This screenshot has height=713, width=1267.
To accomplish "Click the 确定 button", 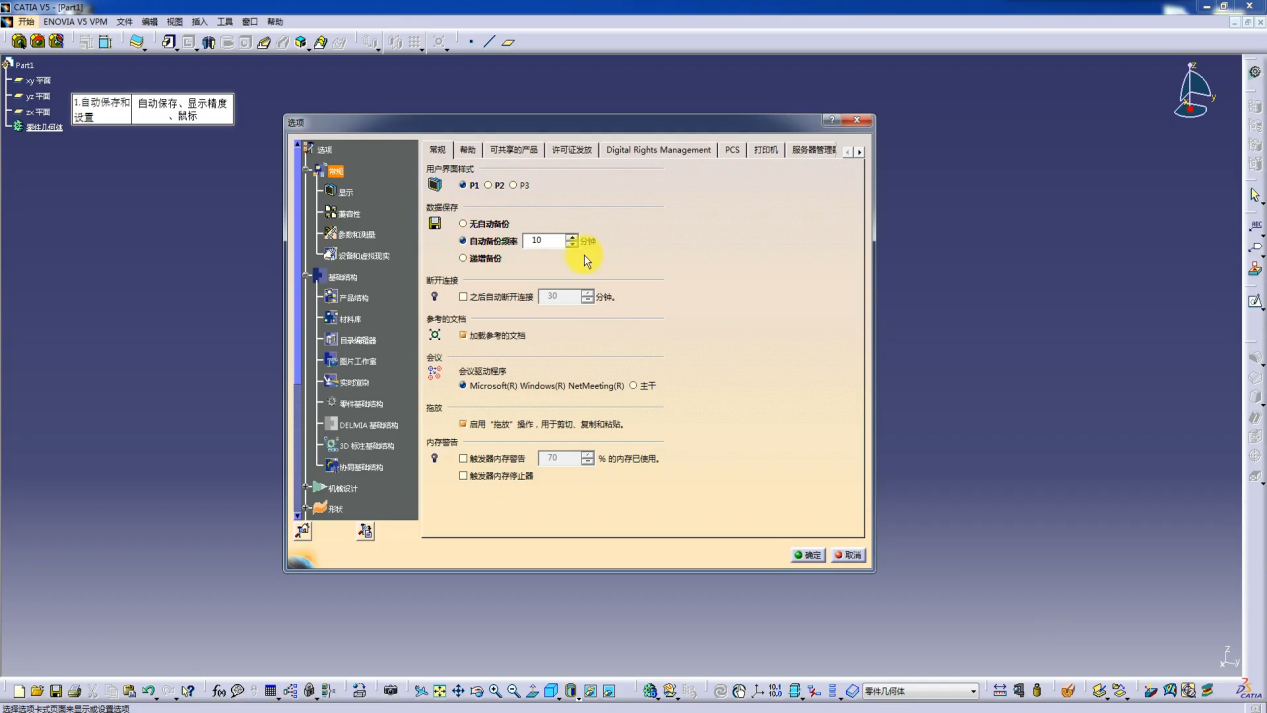I will [808, 555].
